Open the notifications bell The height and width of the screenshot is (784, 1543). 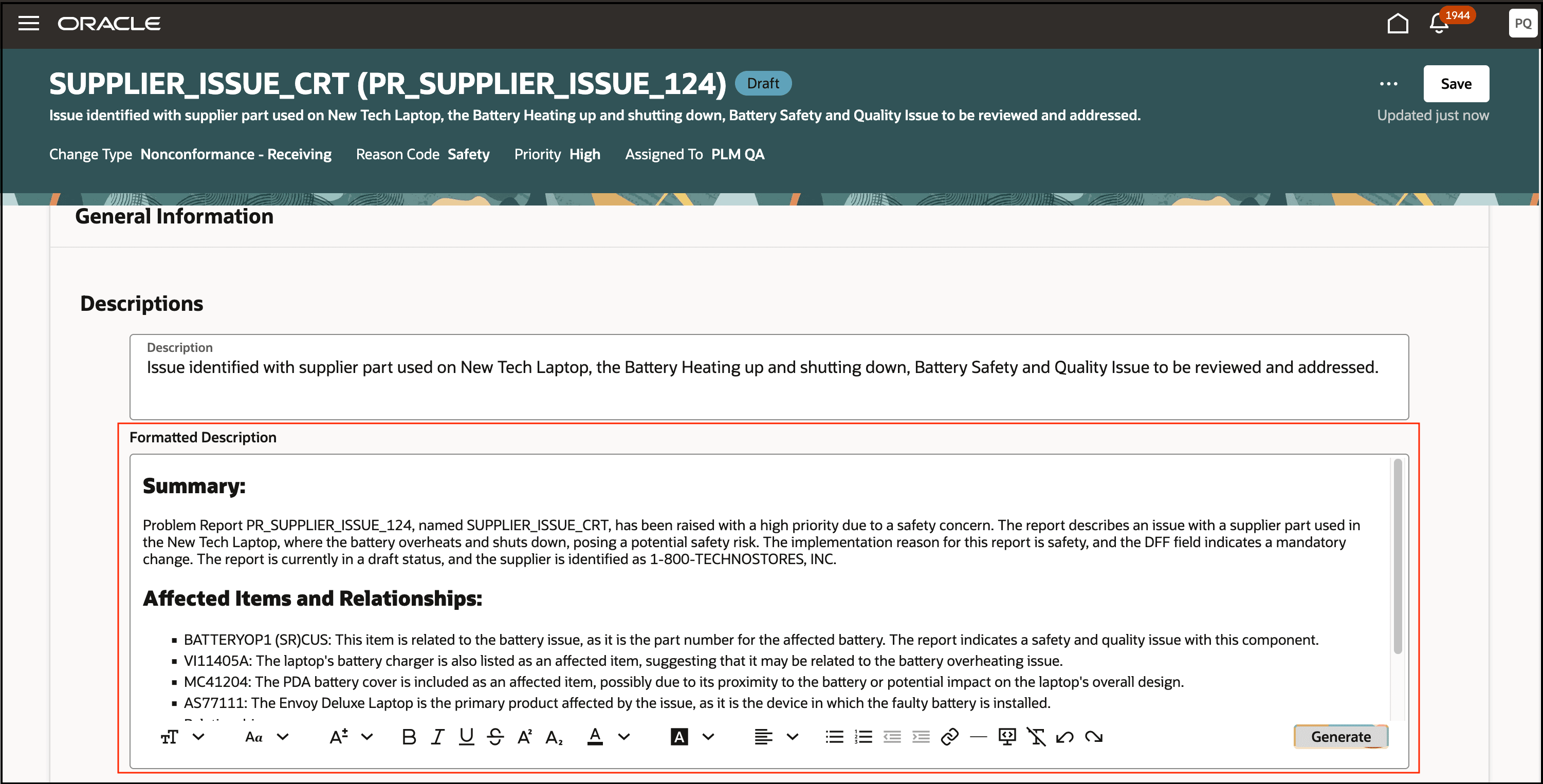pos(1439,24)
